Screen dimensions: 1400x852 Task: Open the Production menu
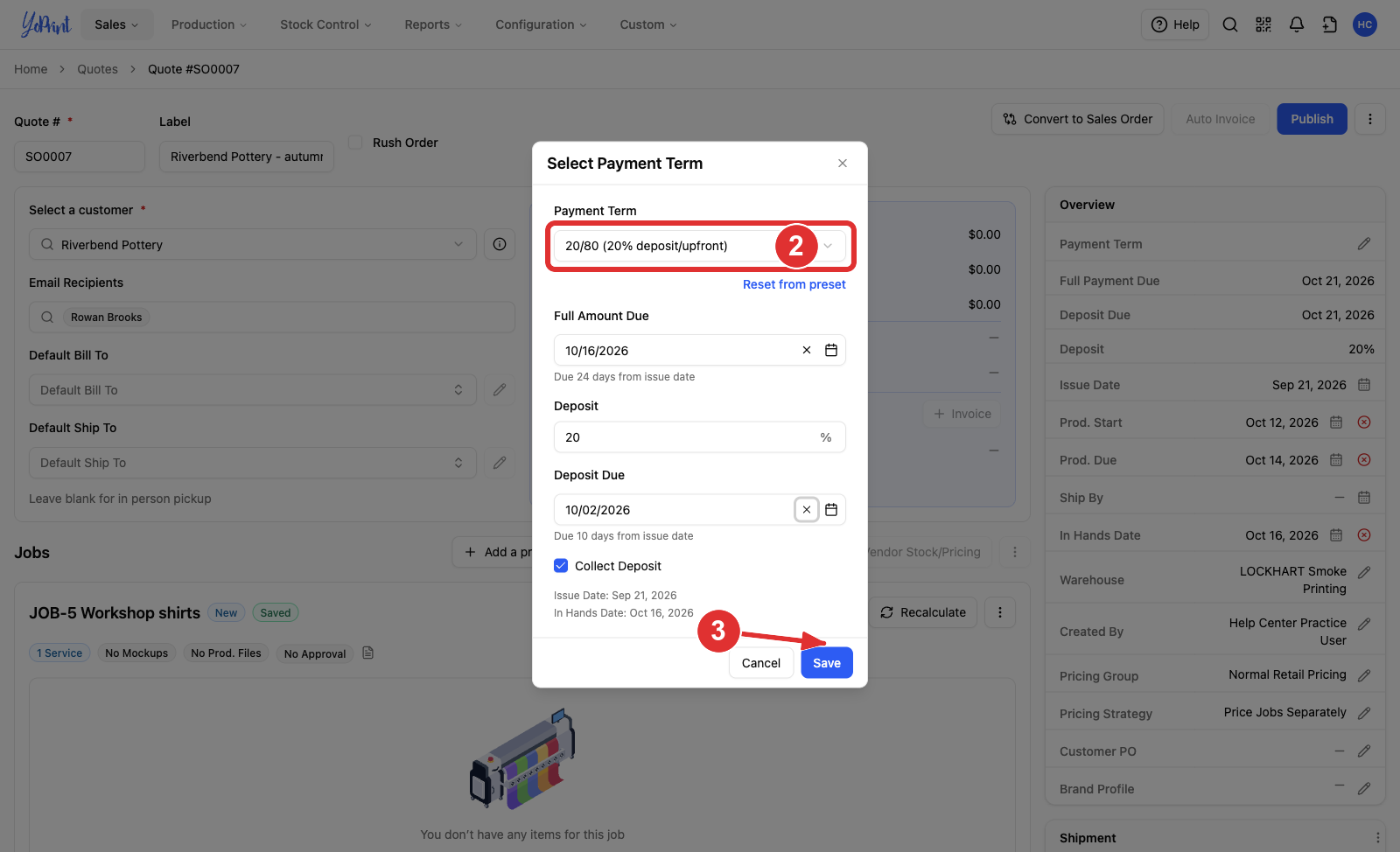[209, 24]
